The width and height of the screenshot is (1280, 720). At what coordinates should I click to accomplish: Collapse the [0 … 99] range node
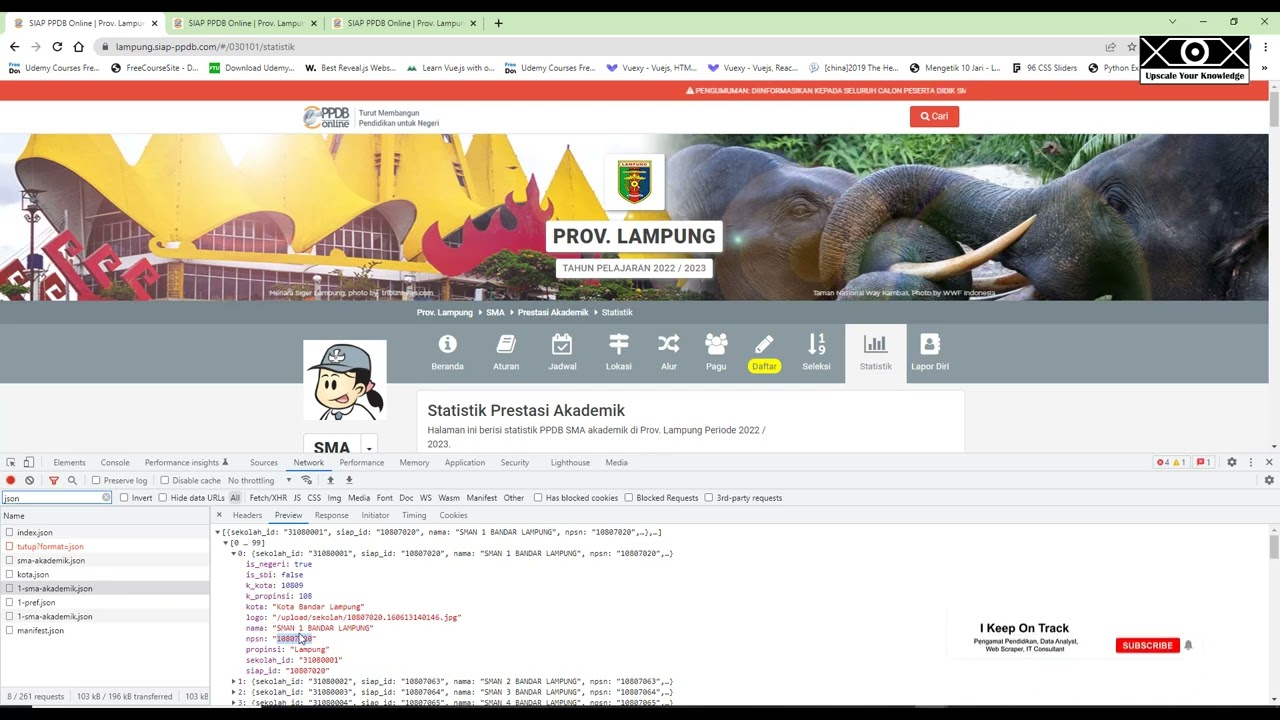click(x=226, y=543)
